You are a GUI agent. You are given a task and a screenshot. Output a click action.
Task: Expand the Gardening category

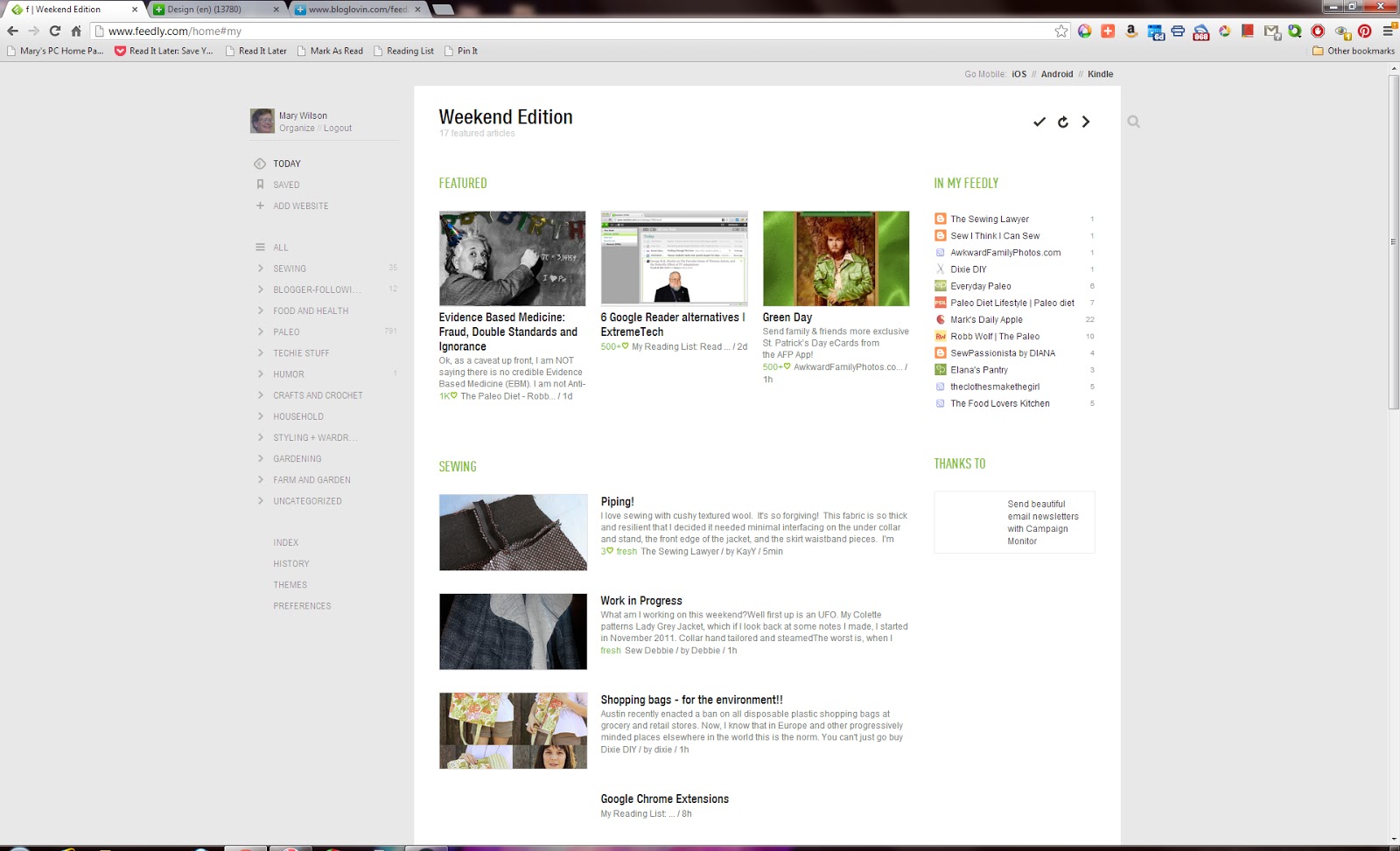(x=260, y=458)
